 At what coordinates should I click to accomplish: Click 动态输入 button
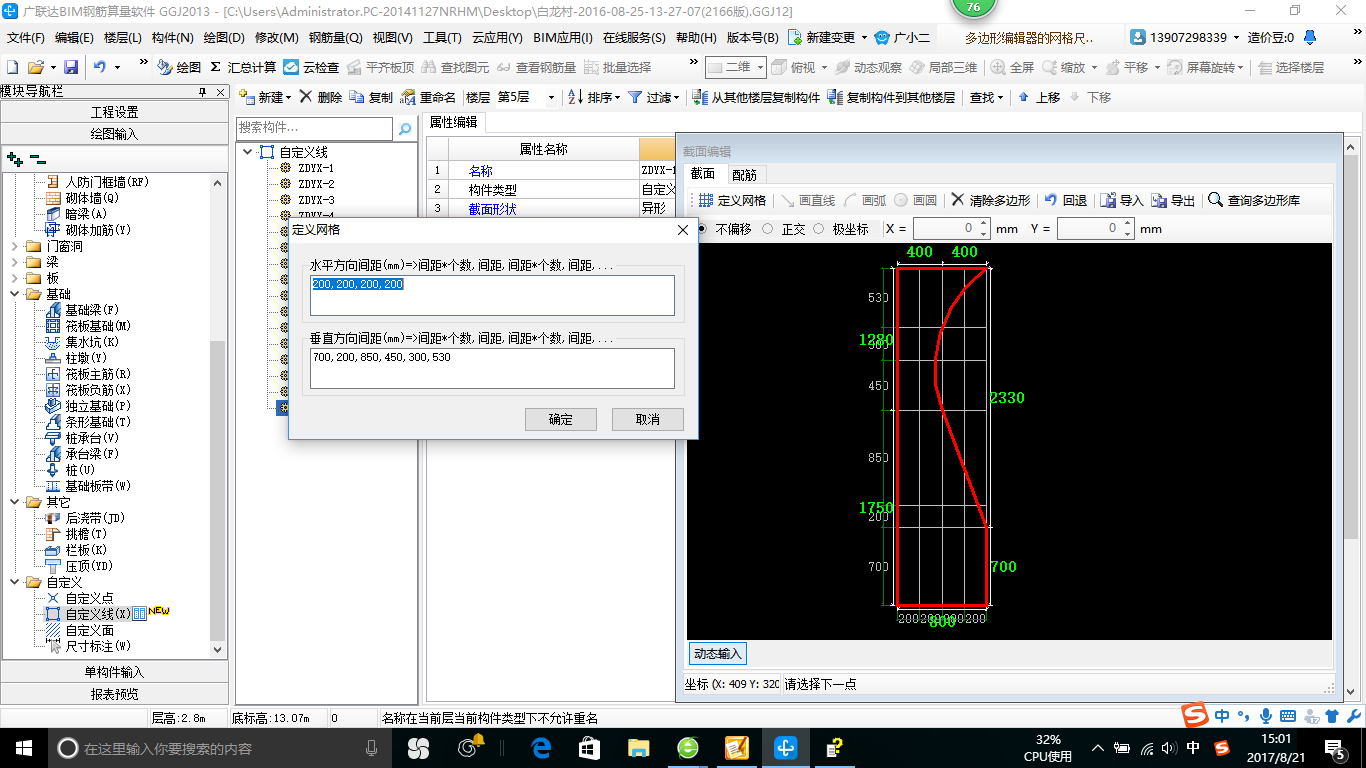pos(718,654)
